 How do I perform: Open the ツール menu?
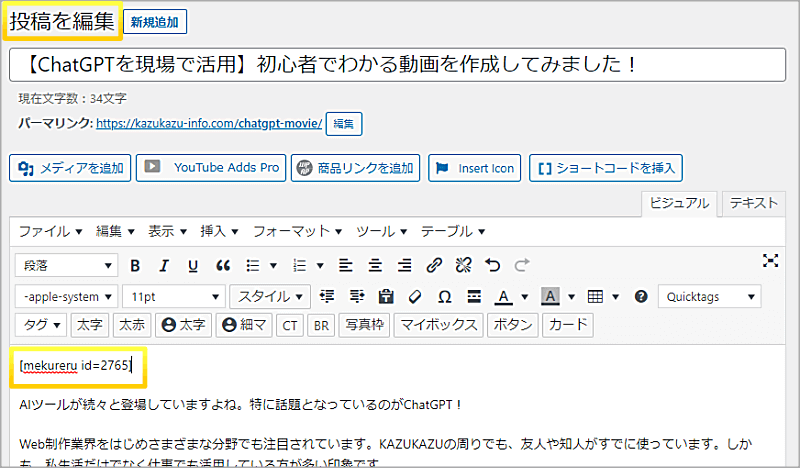pyautogui.click(x=382, y=231)
